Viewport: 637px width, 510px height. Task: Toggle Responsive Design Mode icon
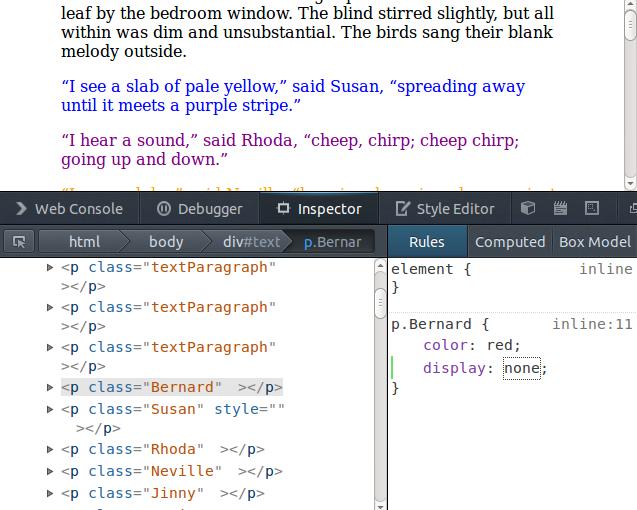[x=592, y=208]
